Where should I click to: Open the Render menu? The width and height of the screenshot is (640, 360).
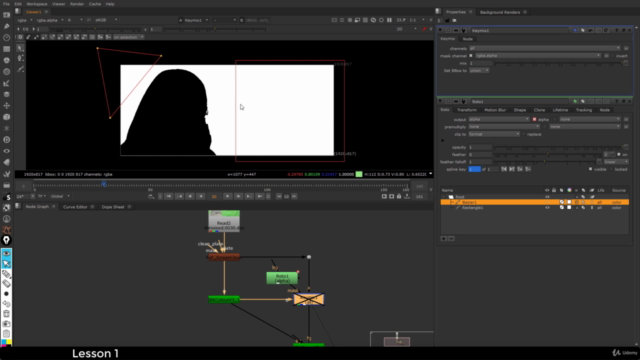coord(77,4)
